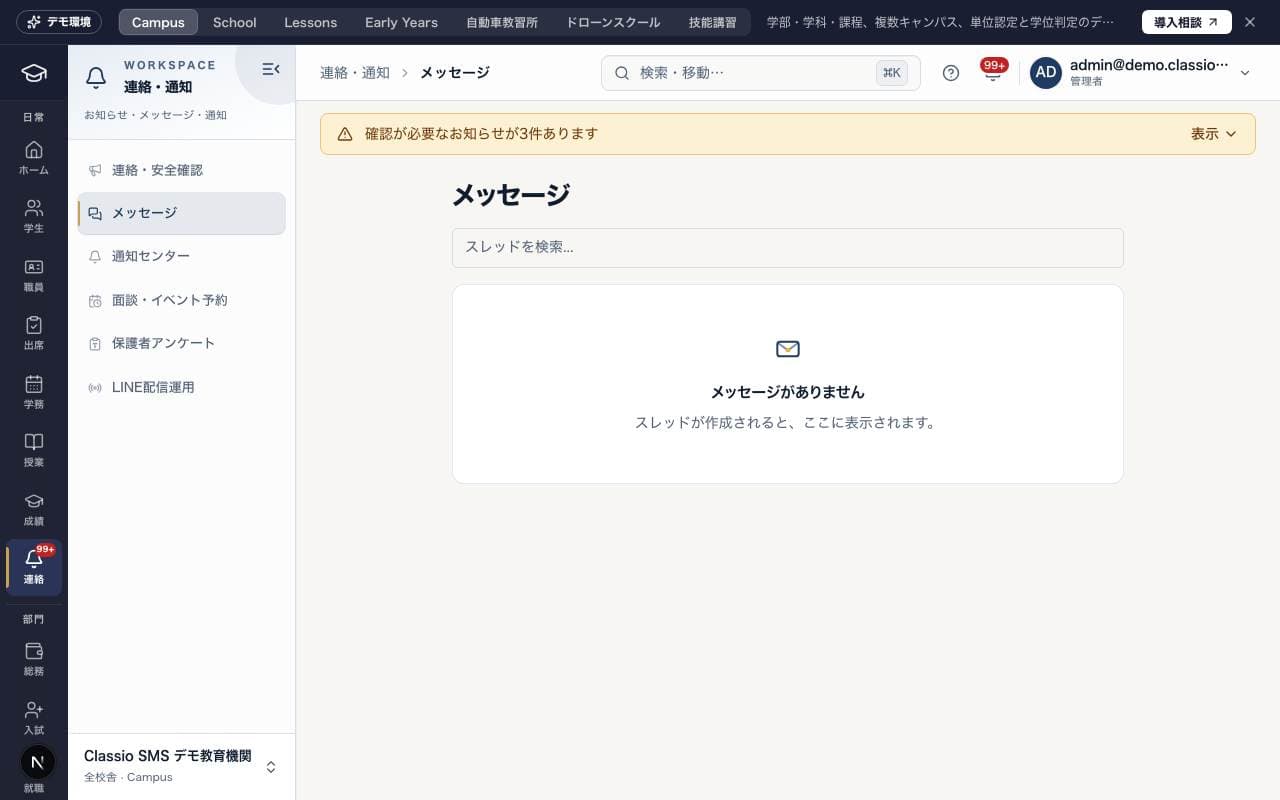Open 連絡・安全確認 menu item
1280x800 pixels.
pyautogui.click(x=181, y=170)
